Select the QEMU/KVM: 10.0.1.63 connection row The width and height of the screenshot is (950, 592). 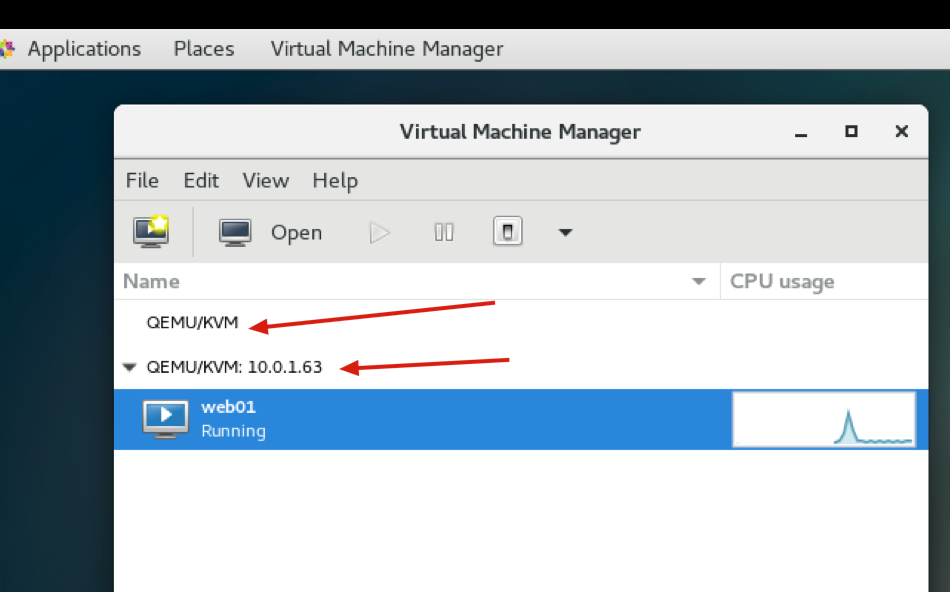coord(521,367)
